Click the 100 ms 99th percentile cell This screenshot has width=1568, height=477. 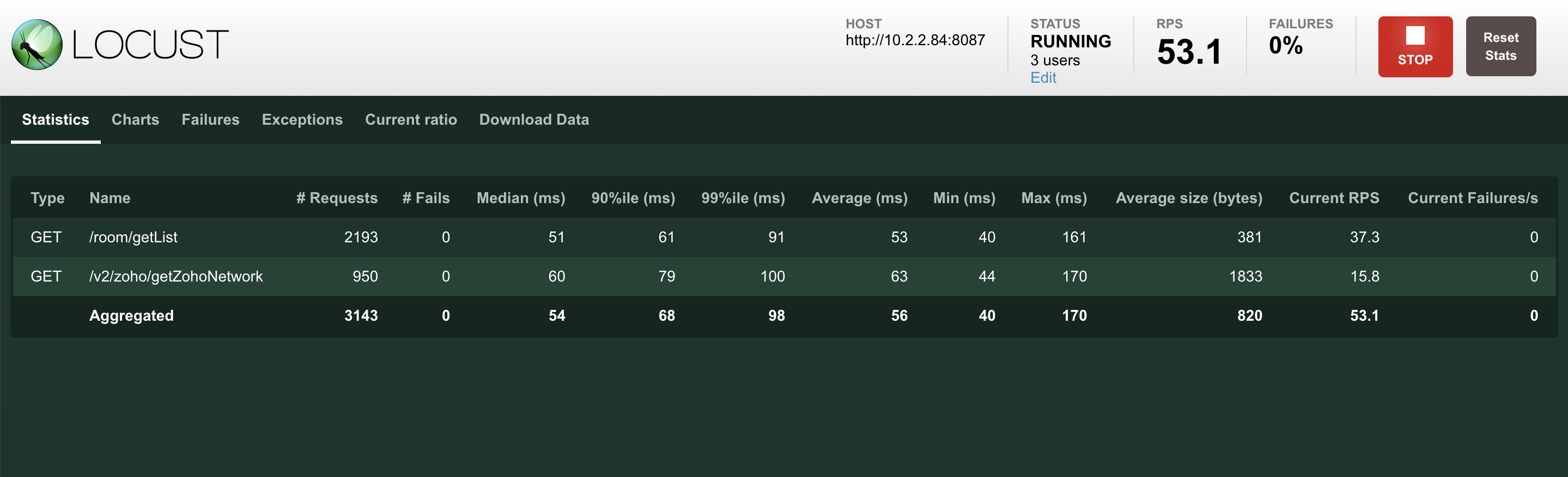773,277
